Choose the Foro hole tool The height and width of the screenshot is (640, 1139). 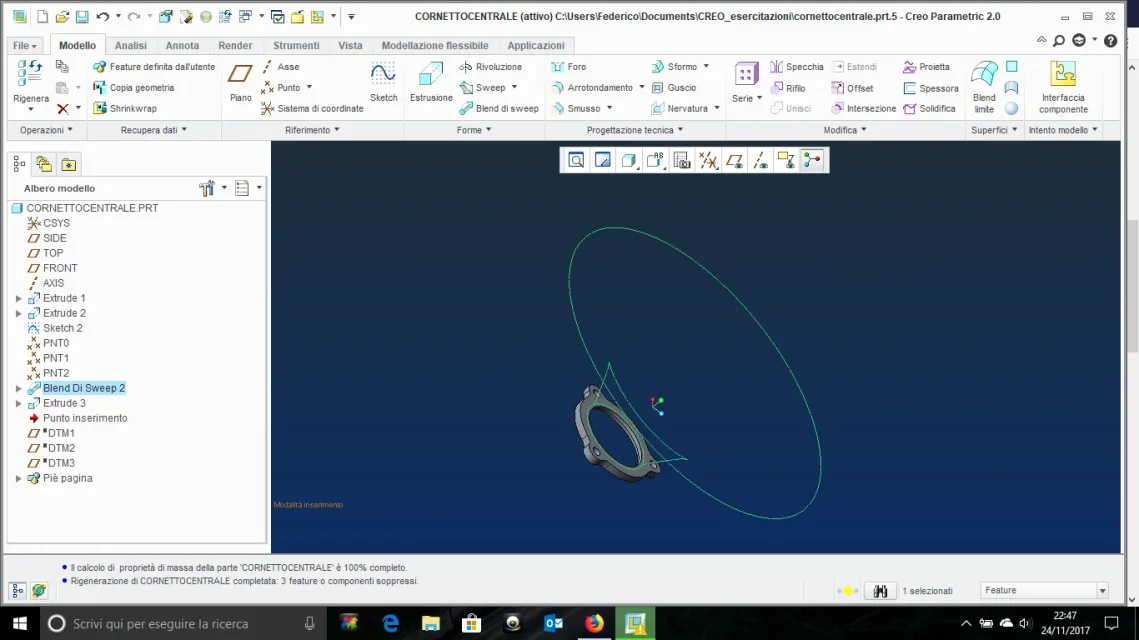tap(569, 67)
